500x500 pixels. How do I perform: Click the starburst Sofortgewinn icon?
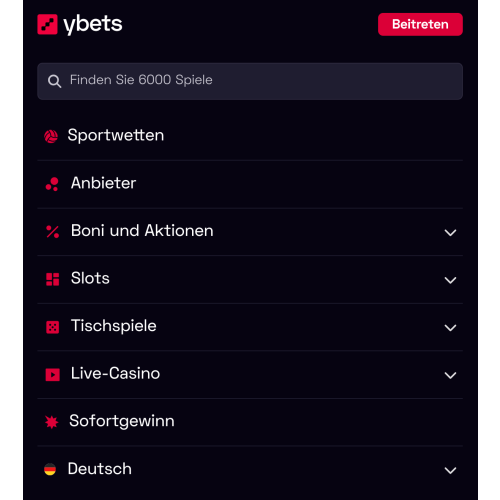point(52,422)
